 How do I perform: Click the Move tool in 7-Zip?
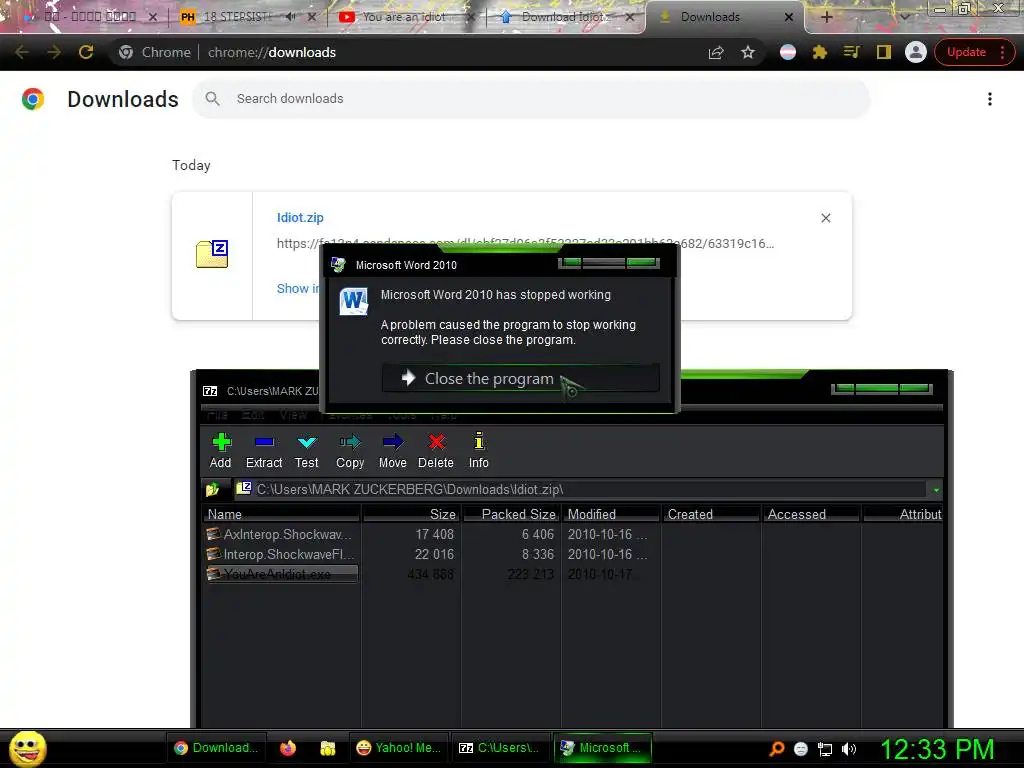pyautogui.click(x=392, y=451)
